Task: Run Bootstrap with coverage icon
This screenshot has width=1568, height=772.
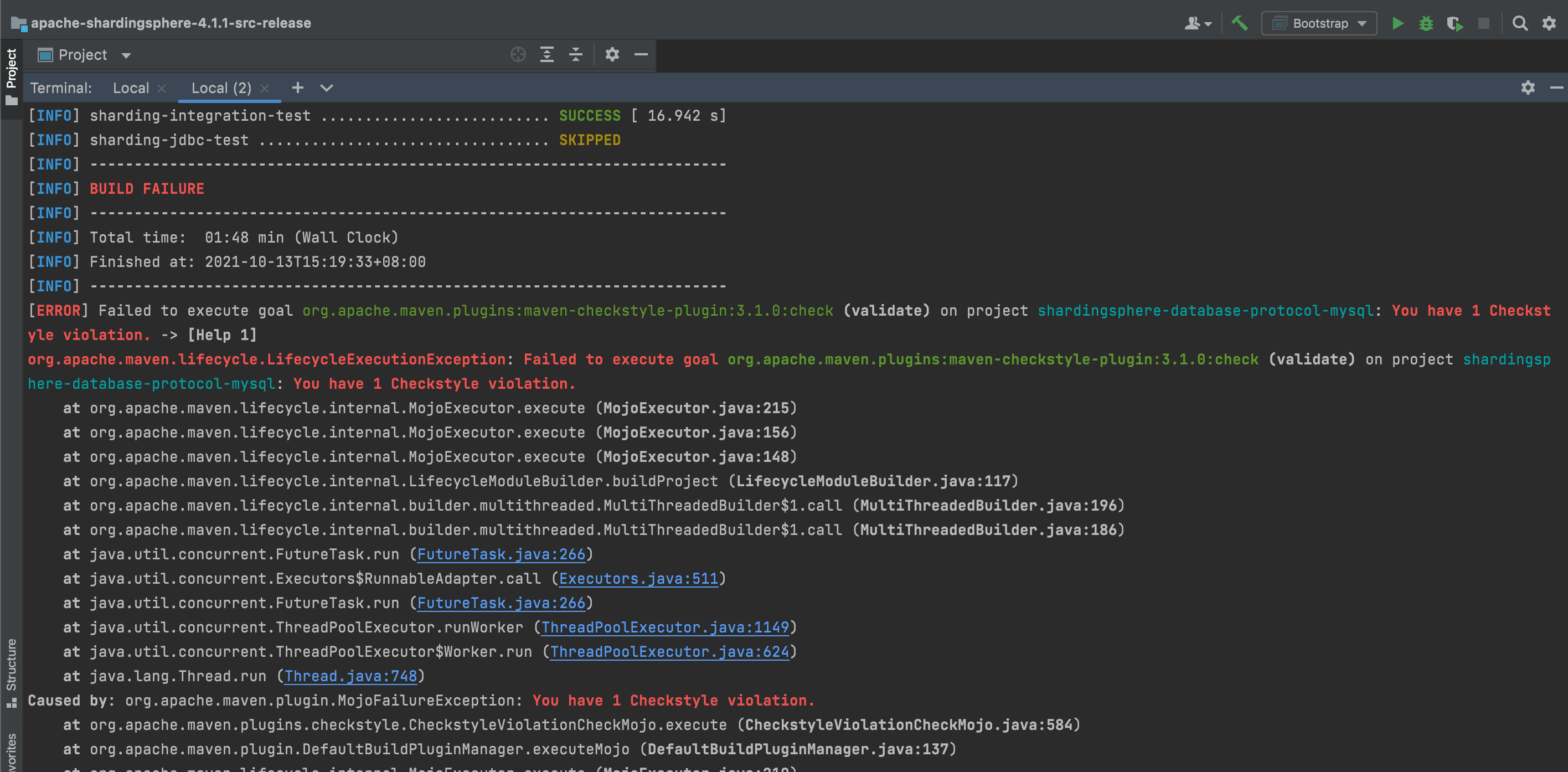Action: 1456,23
